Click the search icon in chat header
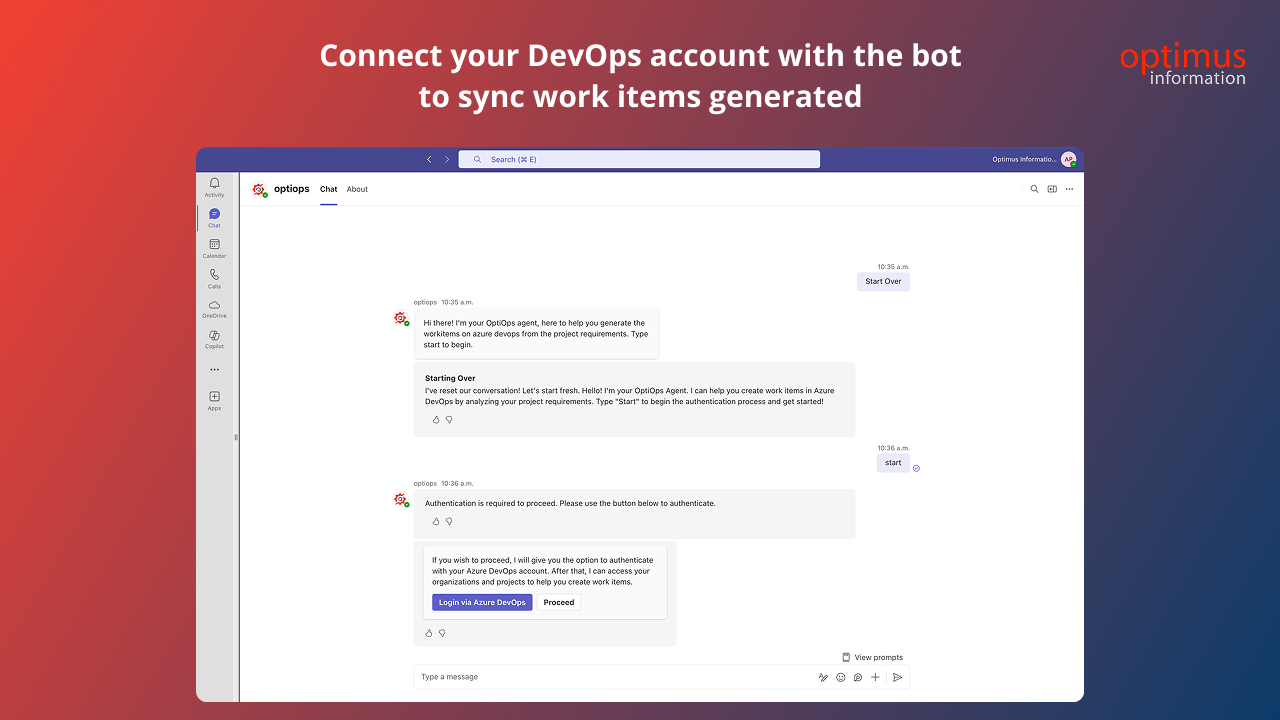The width and height of the screenshot is (1280, 720). tap(1034, 189)
